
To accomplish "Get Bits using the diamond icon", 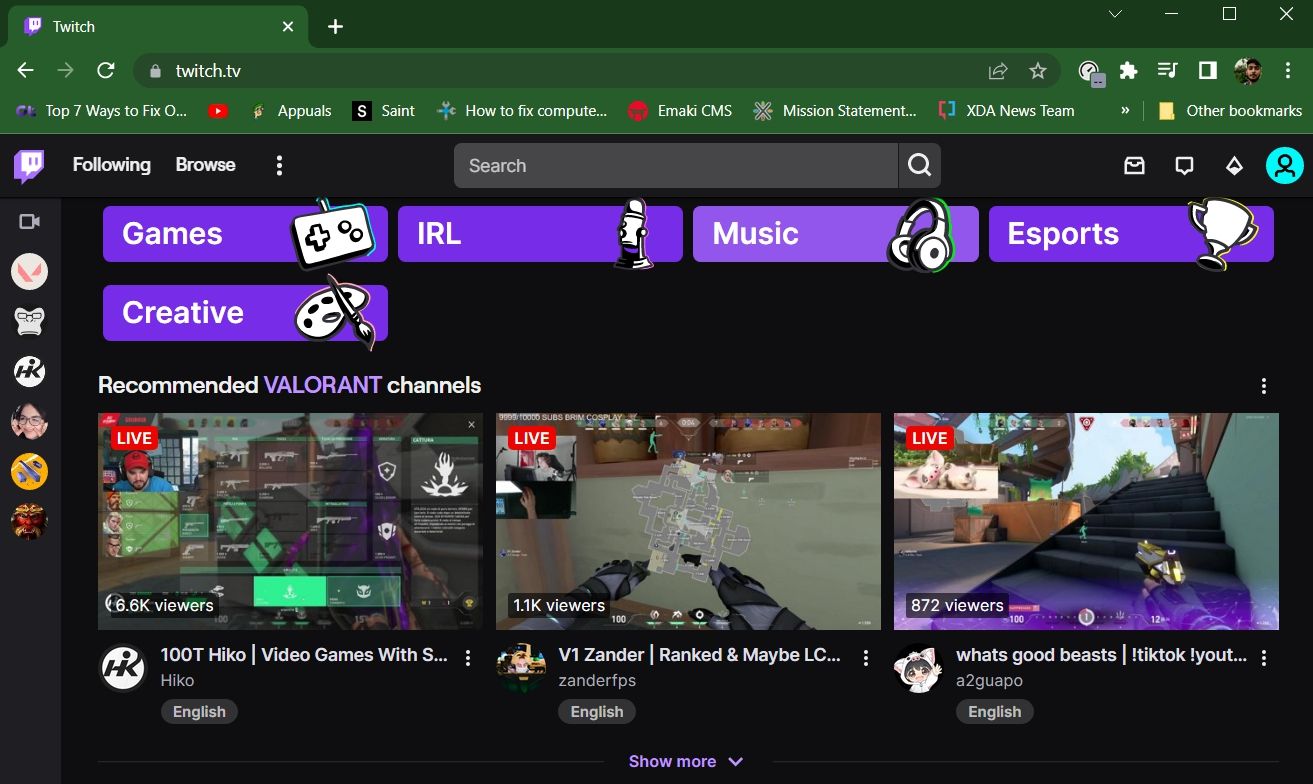I will point(1234,166).
